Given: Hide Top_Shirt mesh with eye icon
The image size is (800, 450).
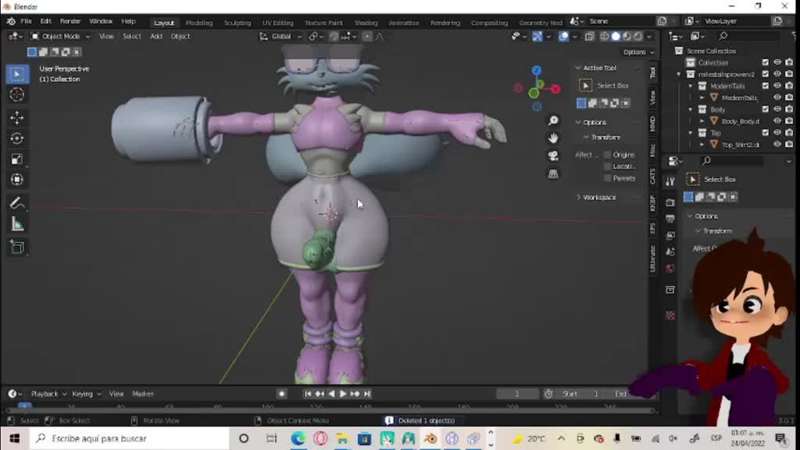Looking at the screenshot, I should point(777,144).
